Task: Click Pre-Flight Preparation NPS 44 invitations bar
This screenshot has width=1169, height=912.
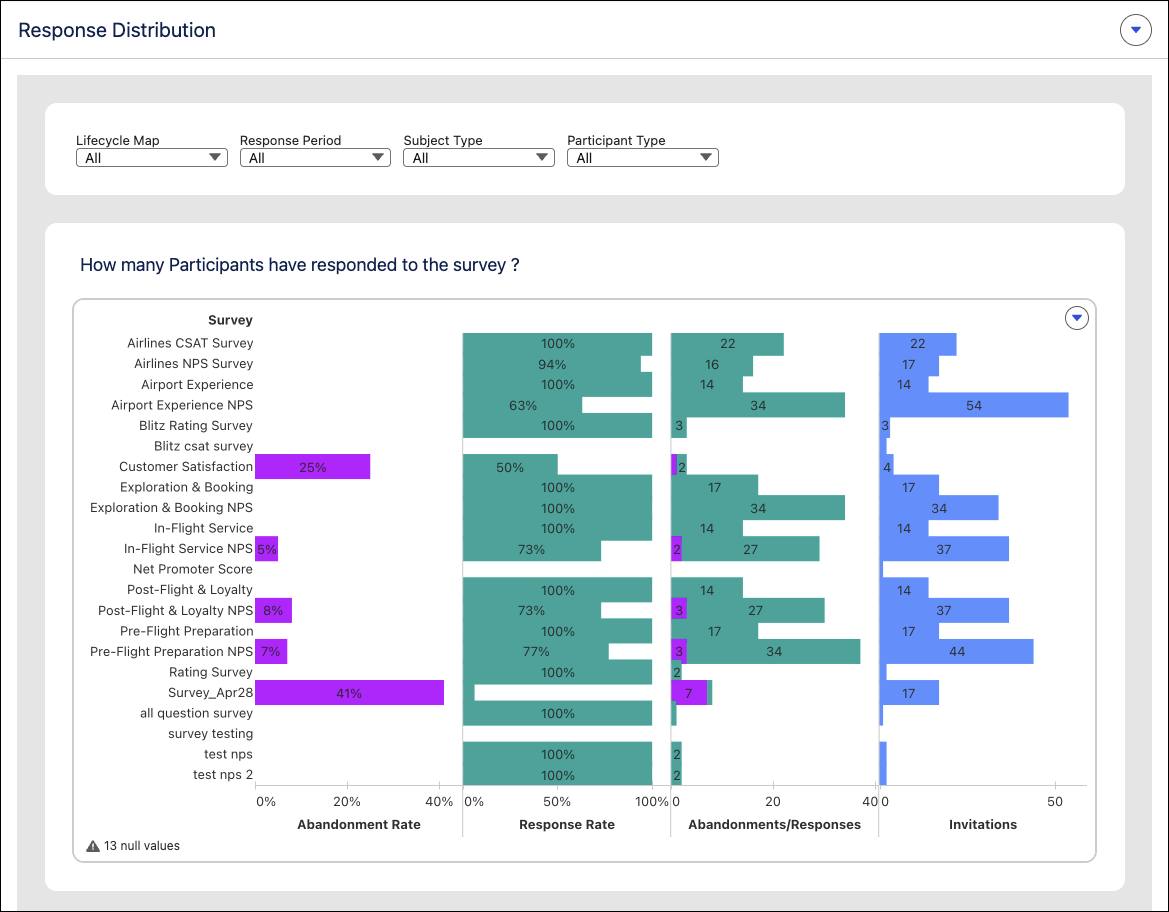Action: [x=957, y=652]
